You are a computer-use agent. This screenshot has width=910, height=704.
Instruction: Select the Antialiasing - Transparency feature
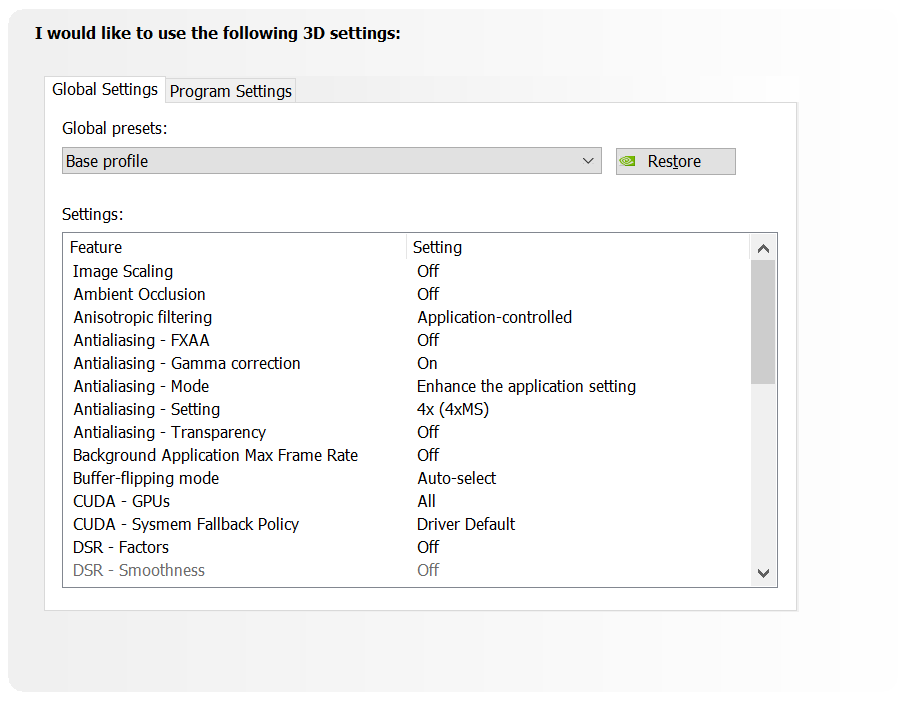169,432
